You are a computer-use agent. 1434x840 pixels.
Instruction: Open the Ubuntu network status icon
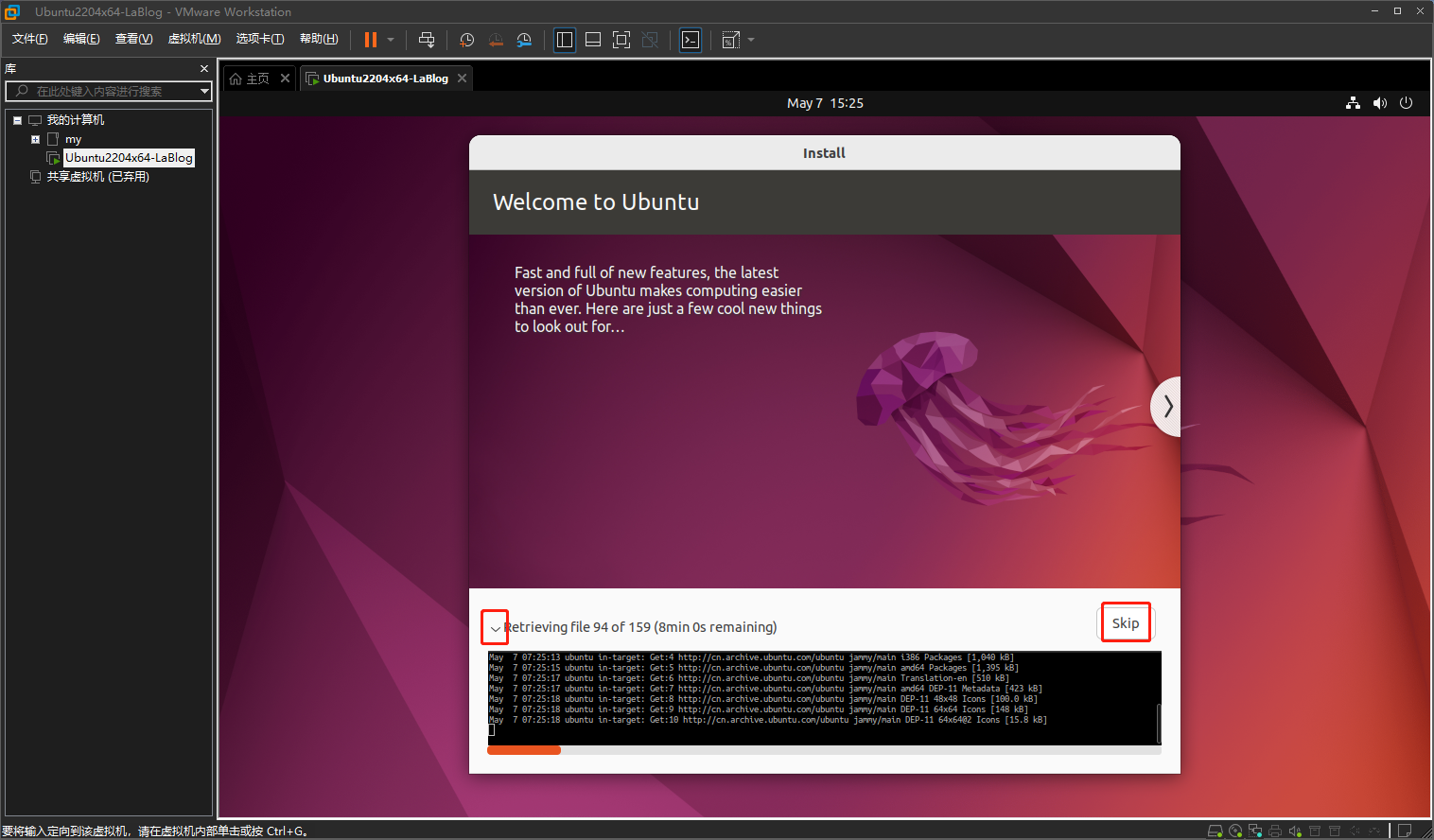[1353, 103]
